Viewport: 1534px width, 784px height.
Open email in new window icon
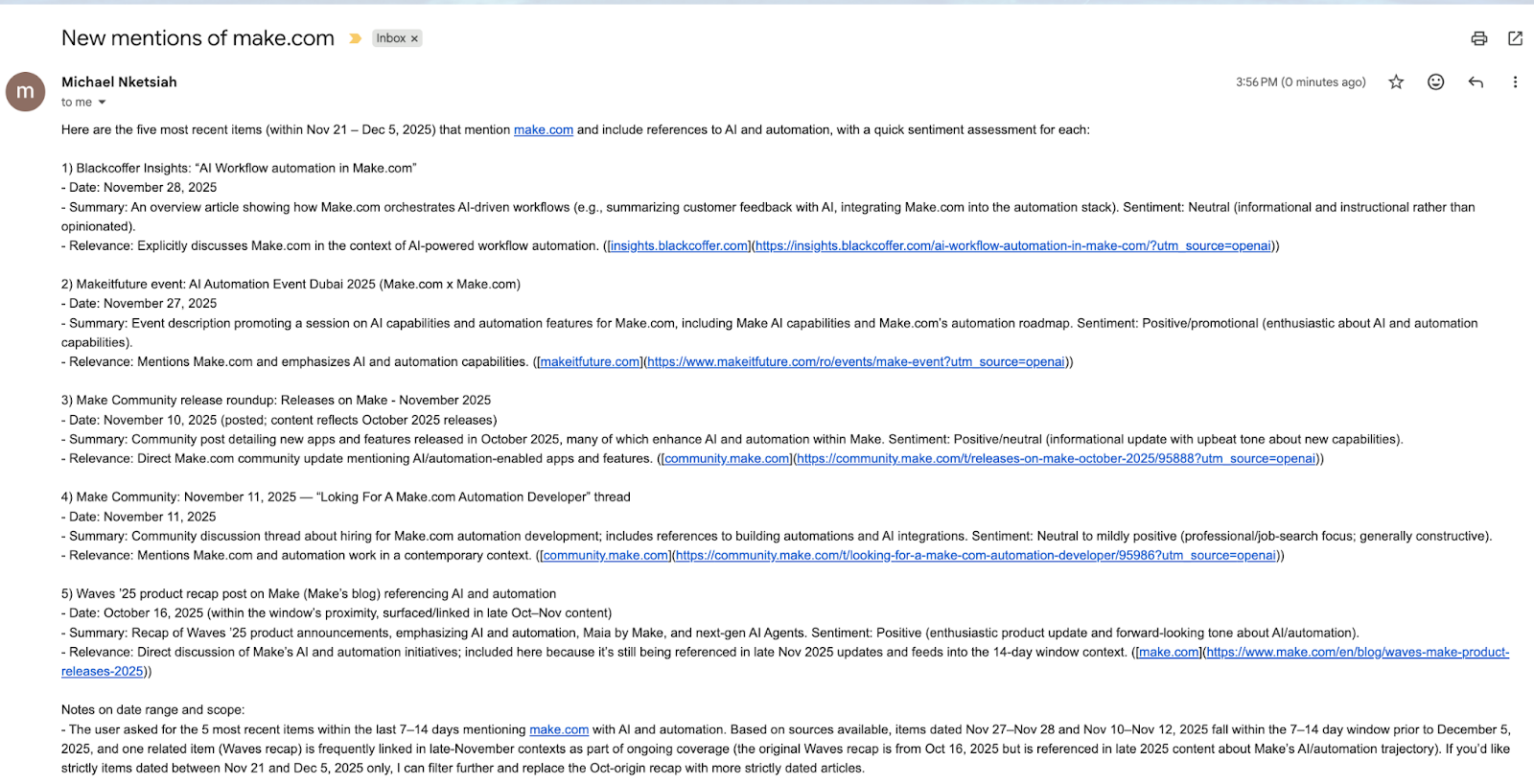pyautogui.click(x=1515, y=38)
